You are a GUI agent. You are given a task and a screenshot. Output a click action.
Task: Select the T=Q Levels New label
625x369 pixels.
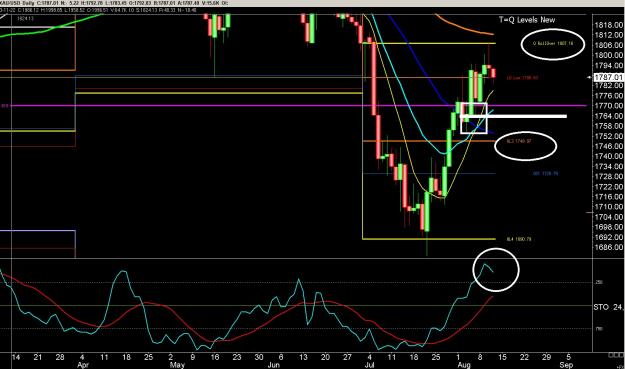click(527, 20)
